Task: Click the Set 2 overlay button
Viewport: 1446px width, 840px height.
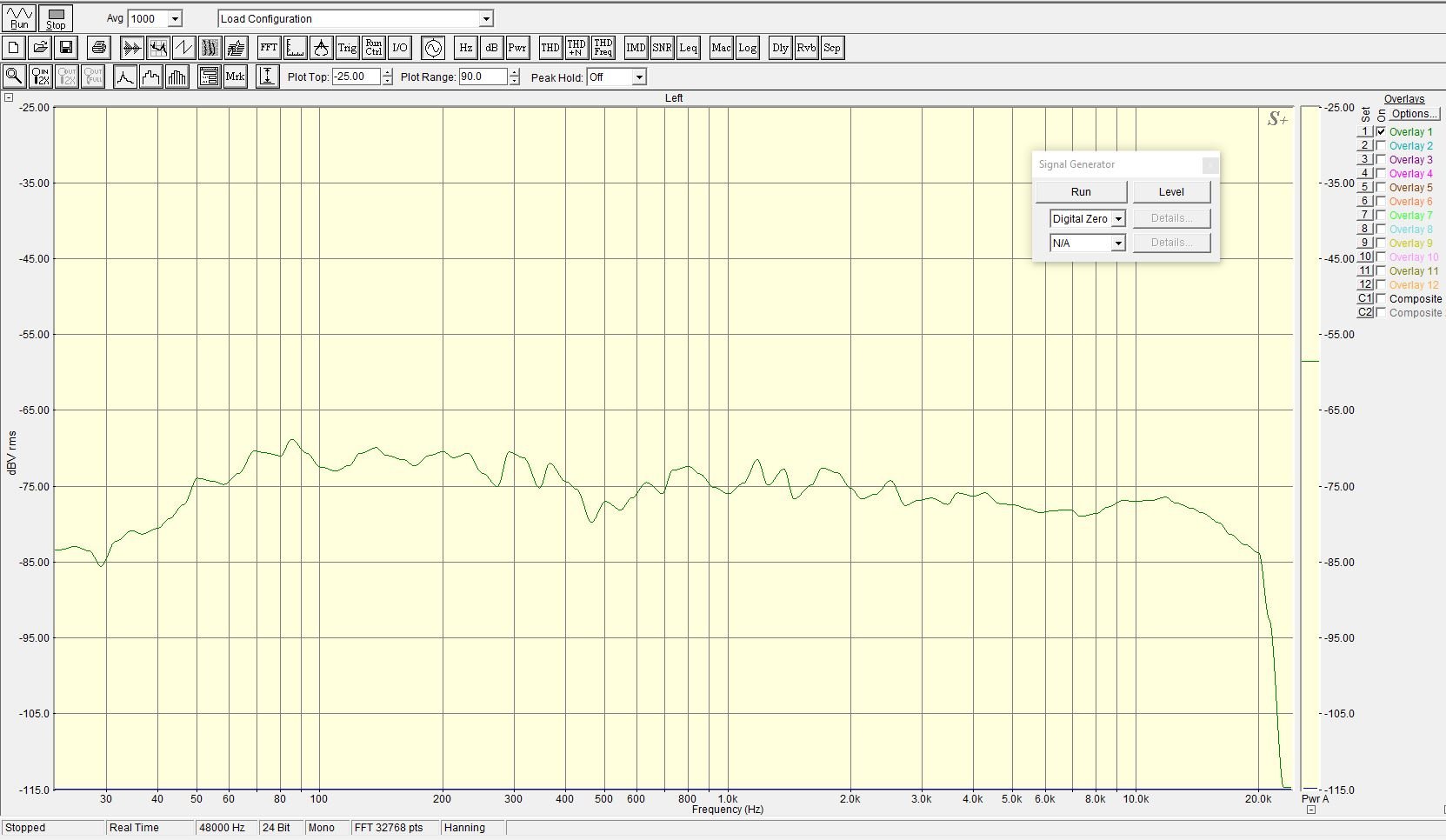Action: pyautogui.click(x=1365, y=145)
